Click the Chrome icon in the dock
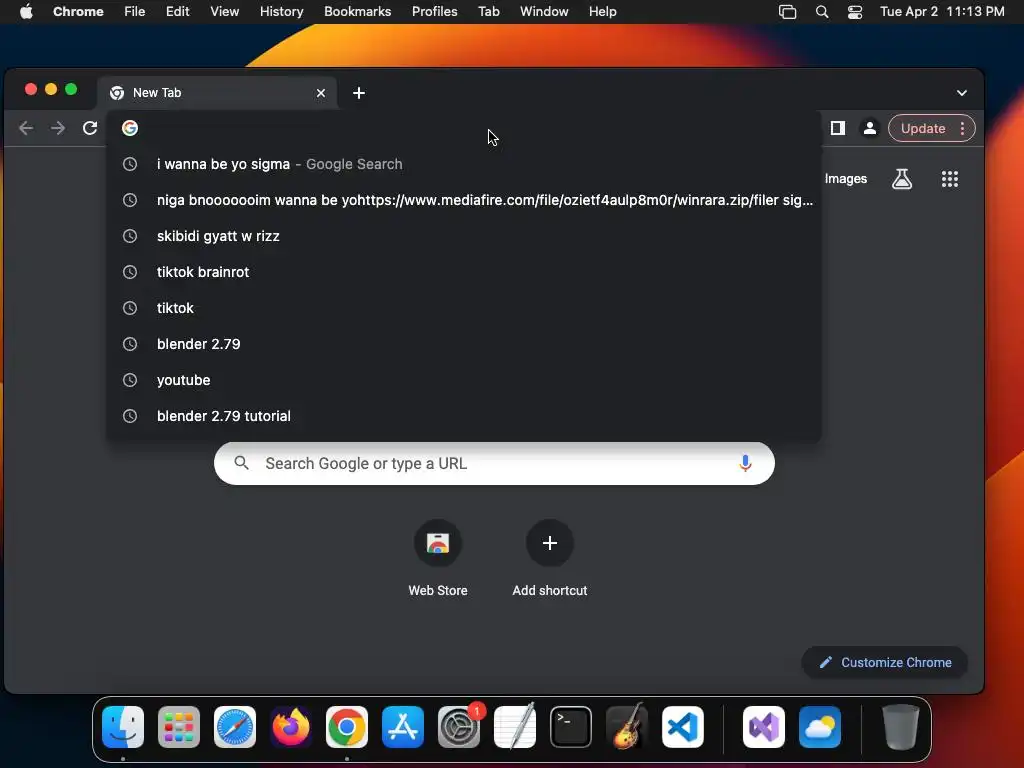The width and height of the screenshot is (1024, 768). (347, 727)
